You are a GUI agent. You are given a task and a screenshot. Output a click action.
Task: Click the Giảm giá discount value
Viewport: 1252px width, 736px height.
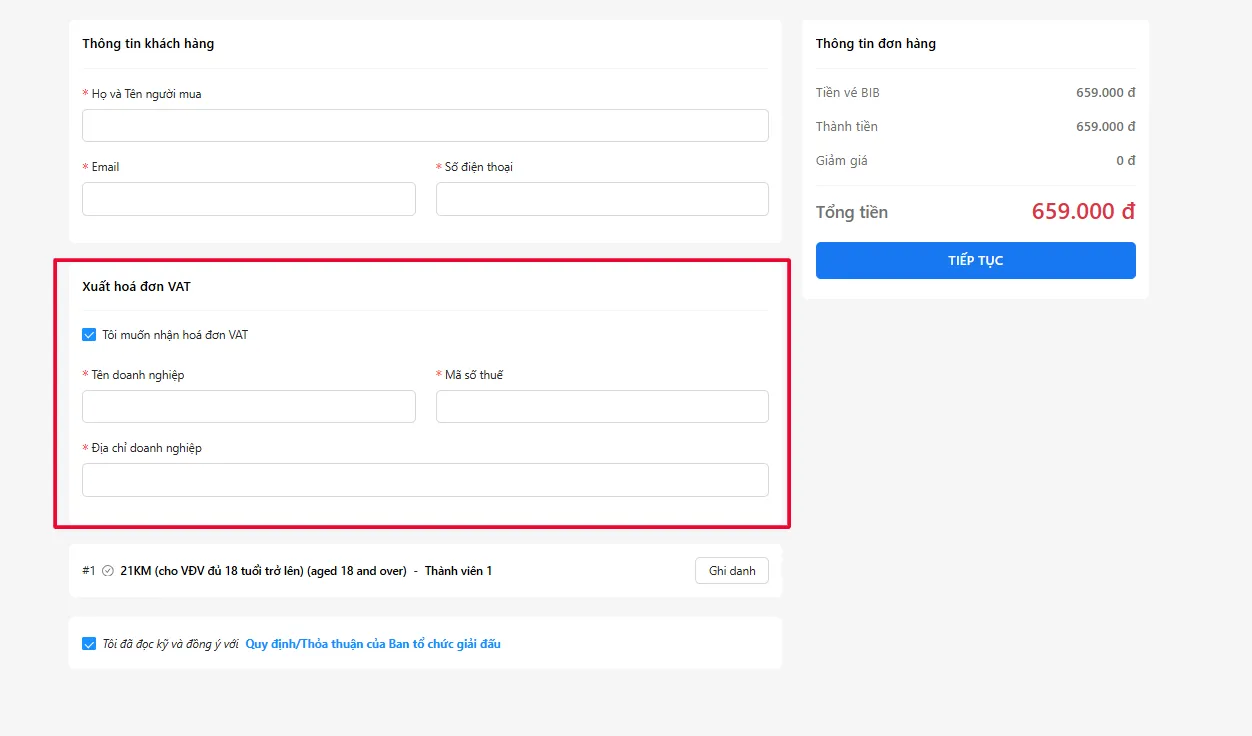coord(1125,161)
